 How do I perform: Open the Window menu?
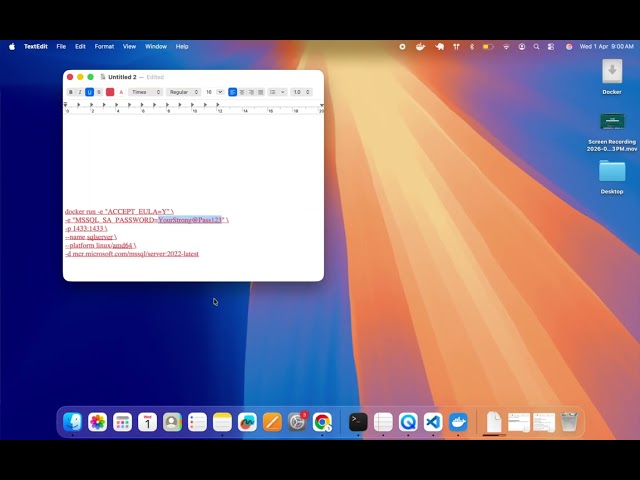[x=156, y=47]
